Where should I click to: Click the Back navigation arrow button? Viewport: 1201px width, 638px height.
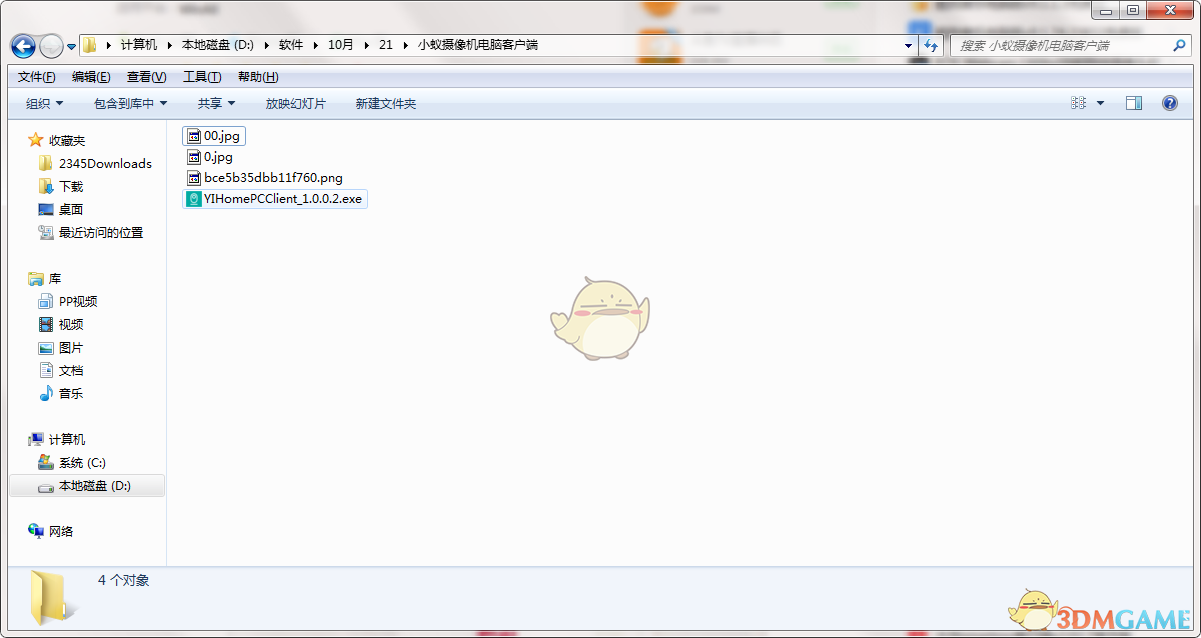coord(23,46)
